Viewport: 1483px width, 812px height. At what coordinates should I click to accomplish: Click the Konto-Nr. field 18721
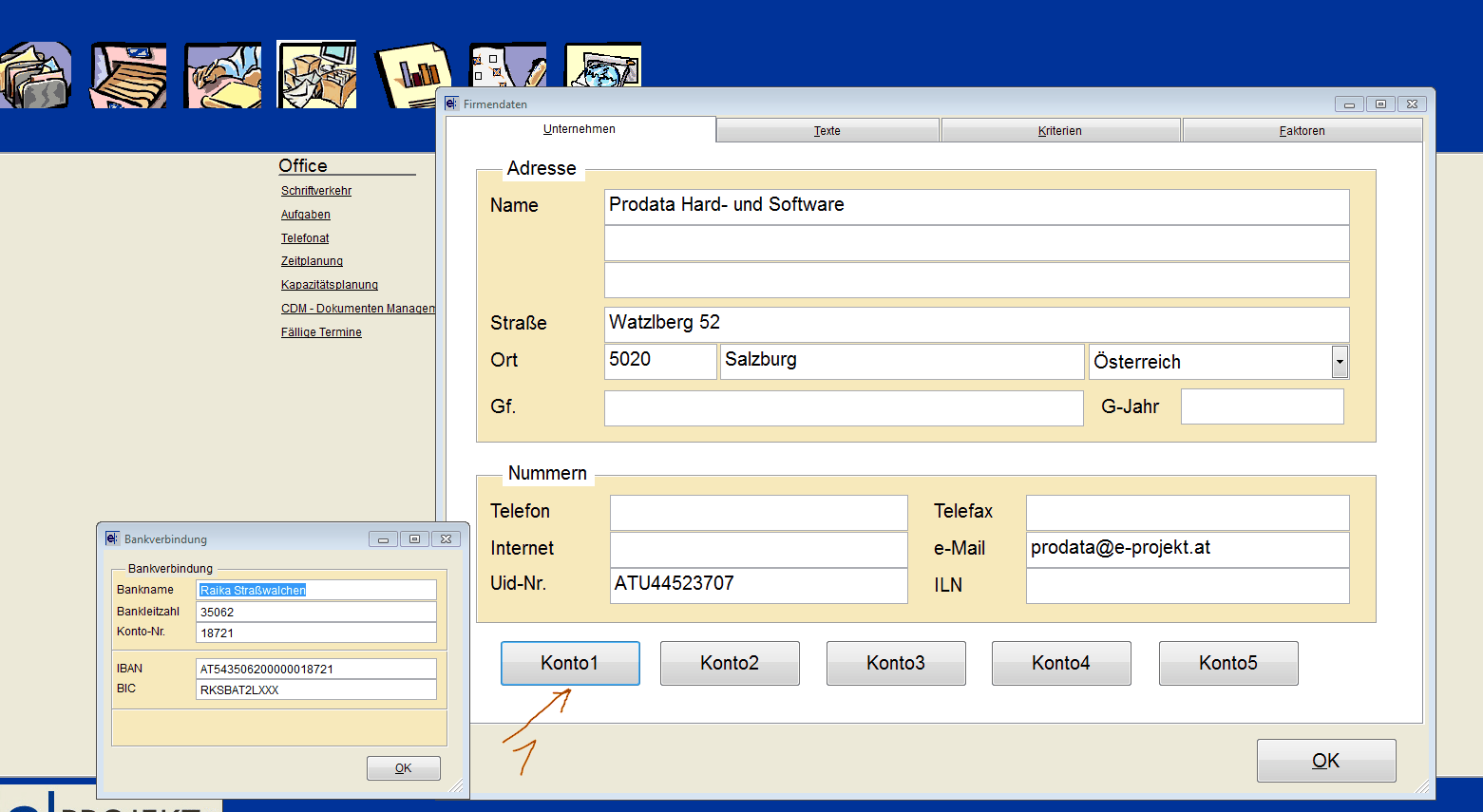click(x=316, y=633)
